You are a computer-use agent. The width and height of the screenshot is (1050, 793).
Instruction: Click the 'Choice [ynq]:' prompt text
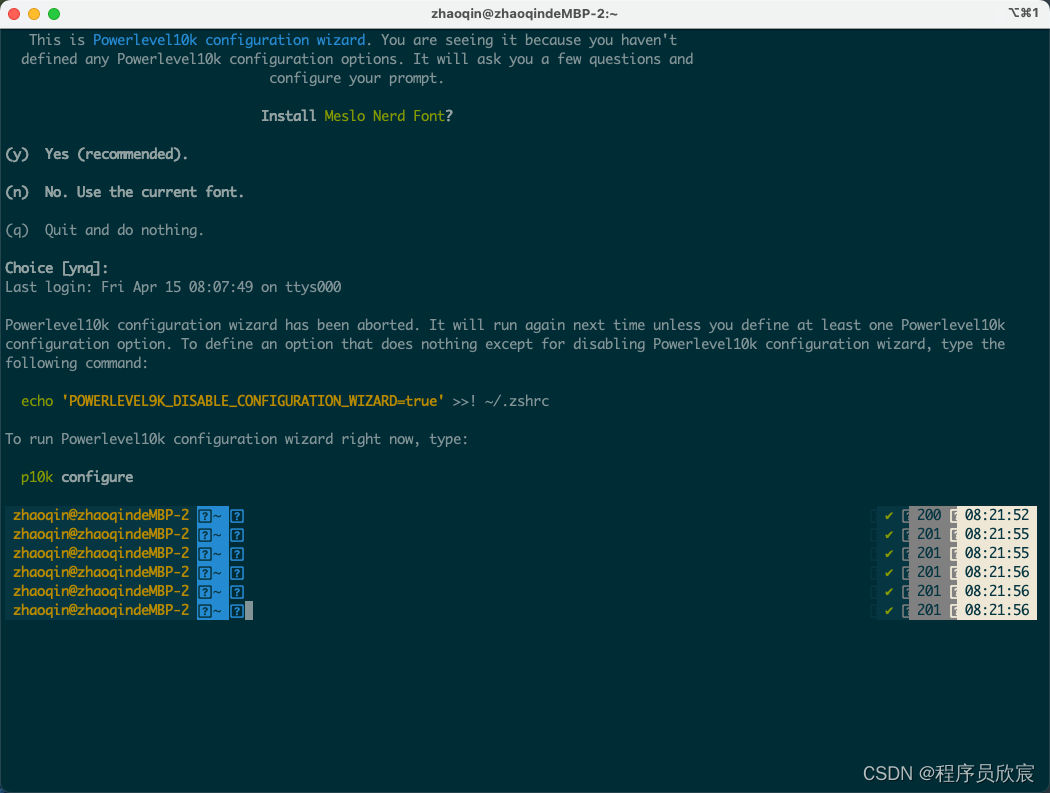pos(57,268)
